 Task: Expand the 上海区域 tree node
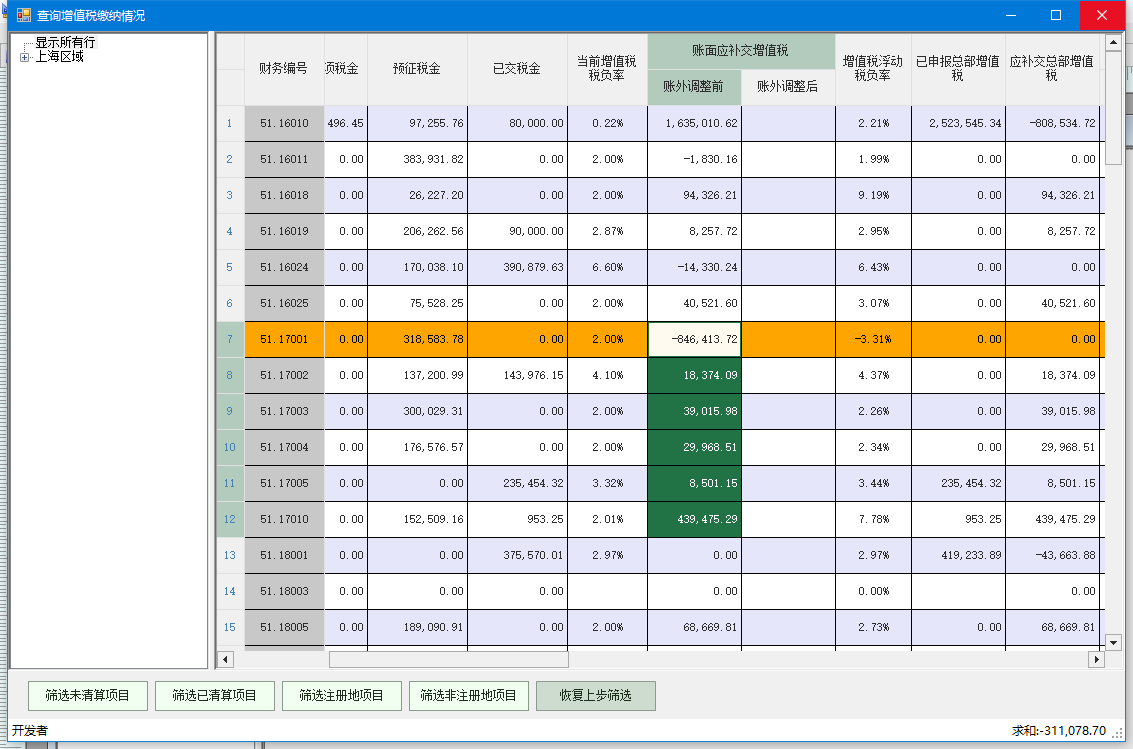[x=25, y=57]
